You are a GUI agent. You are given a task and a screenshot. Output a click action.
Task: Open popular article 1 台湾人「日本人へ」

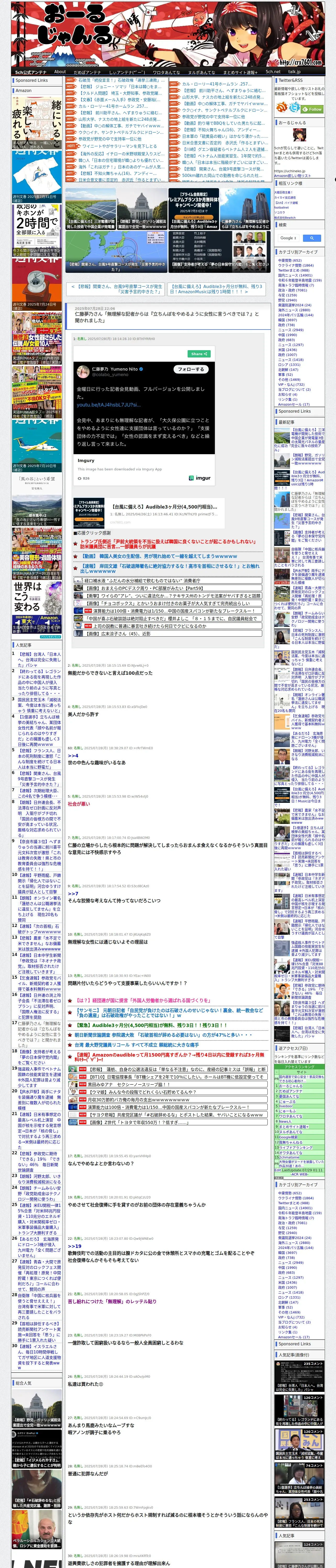pyautogui.click(x=39, y=660)
